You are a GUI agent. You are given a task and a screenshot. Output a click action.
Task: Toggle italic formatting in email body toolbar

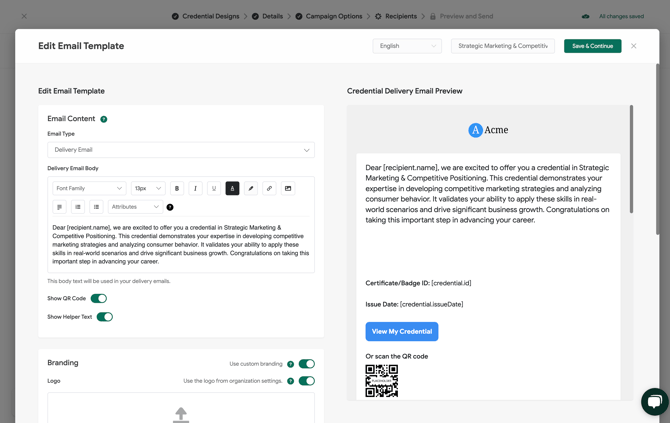point(195,188)
